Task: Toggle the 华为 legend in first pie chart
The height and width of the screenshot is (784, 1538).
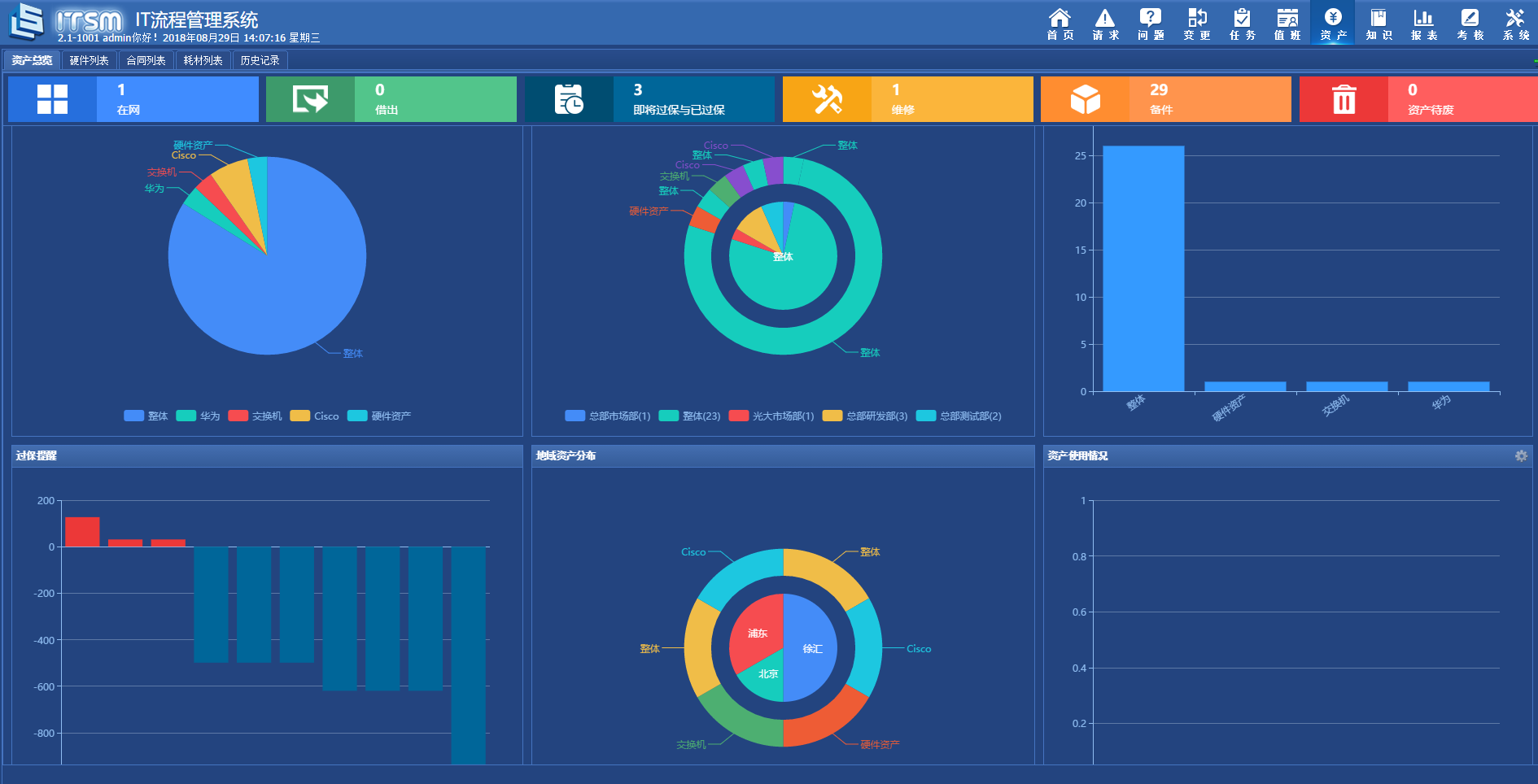Action: pos(199,416)
